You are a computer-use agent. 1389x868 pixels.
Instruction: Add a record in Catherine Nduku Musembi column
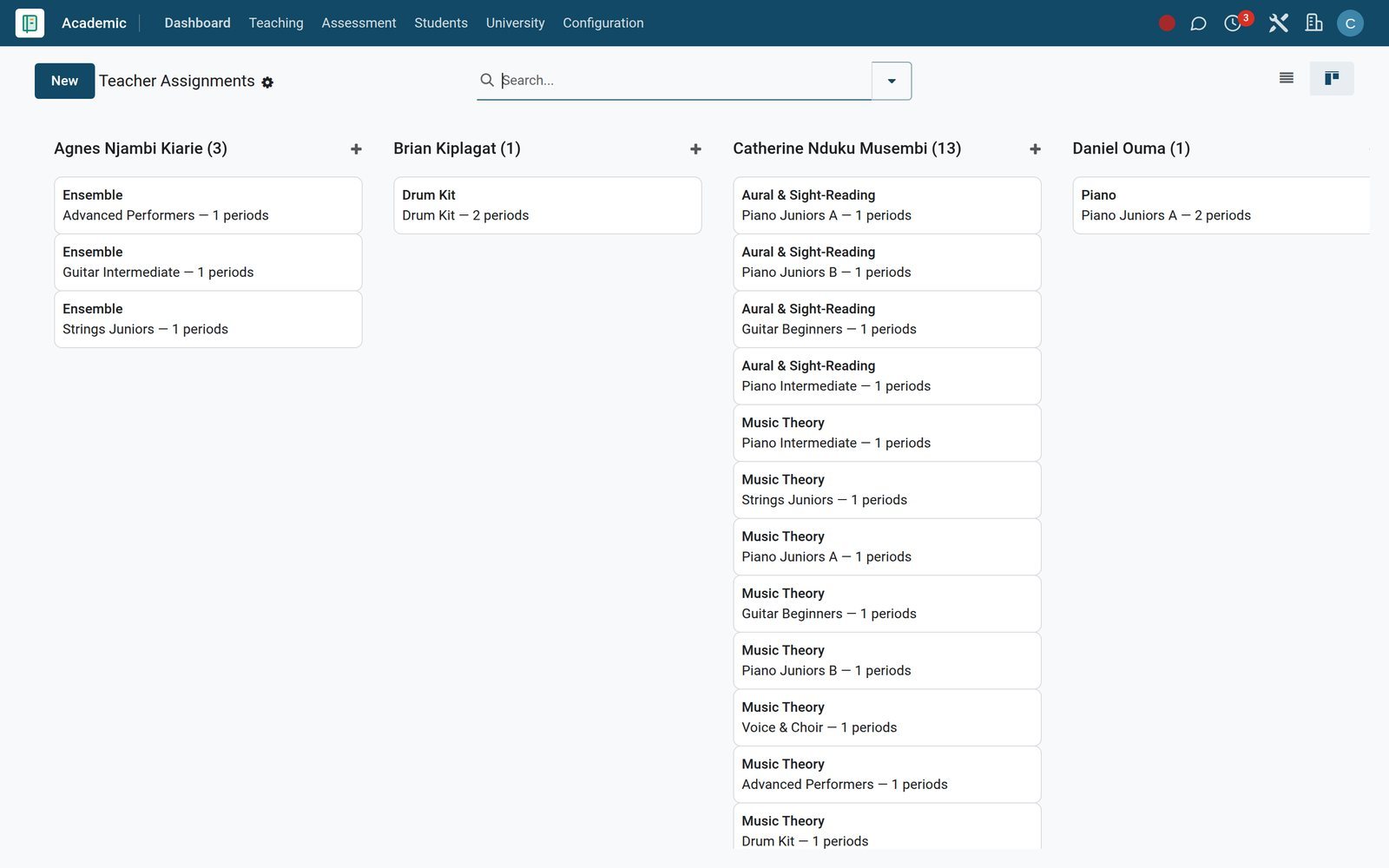1035,149
